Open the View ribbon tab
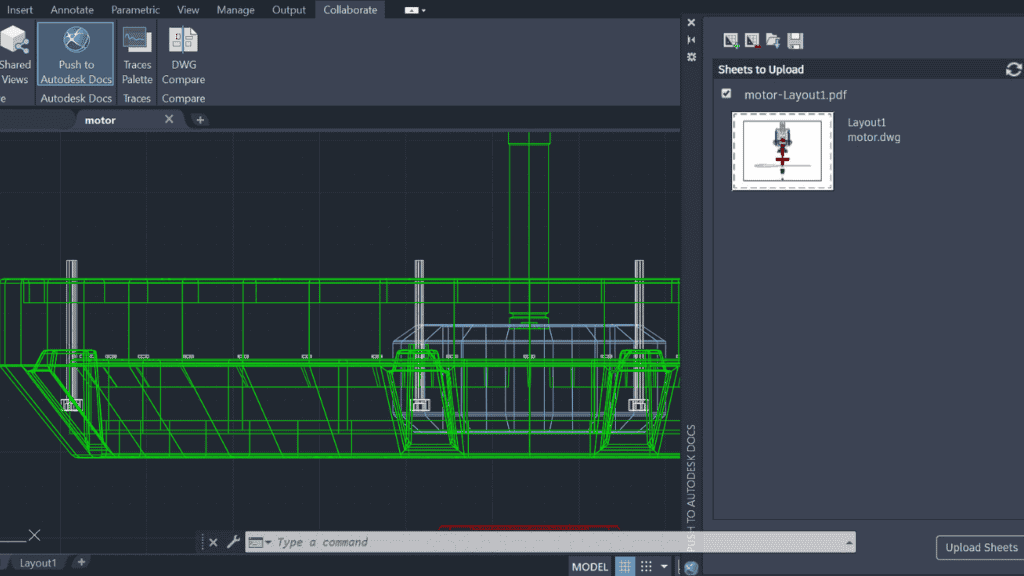 (188, 10)
